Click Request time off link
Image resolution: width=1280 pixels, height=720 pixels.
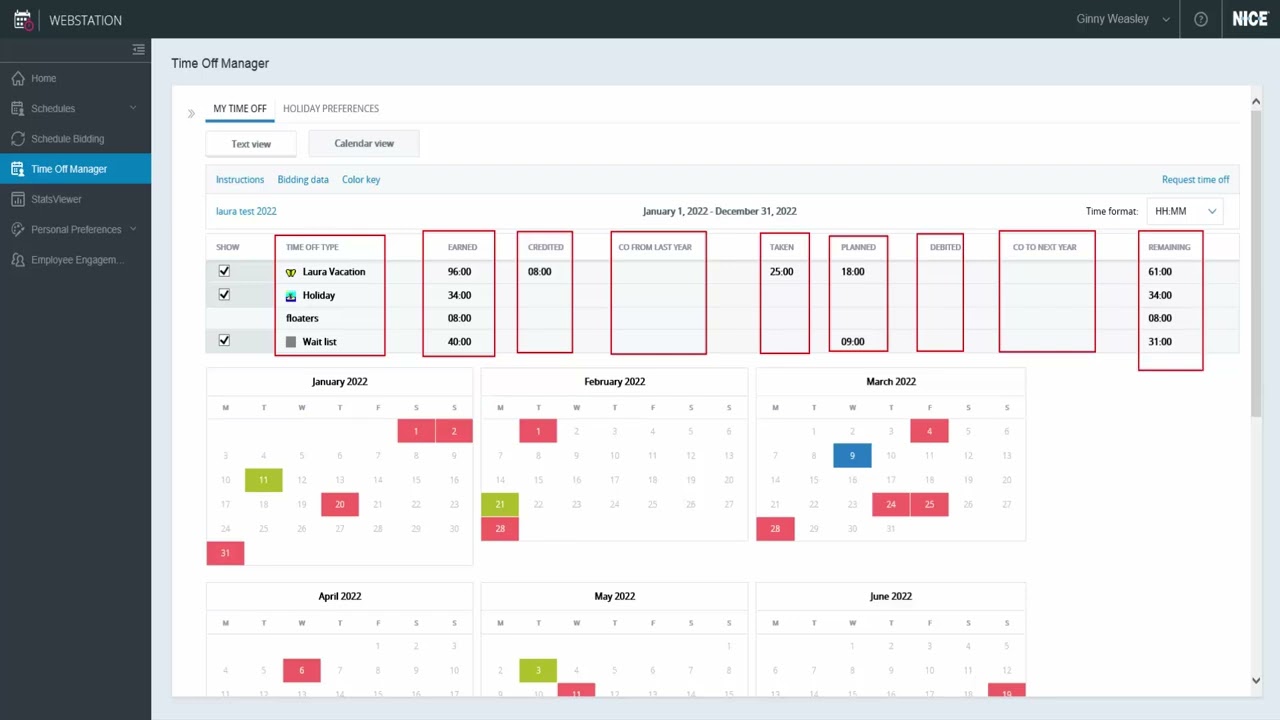coord(1196,180)
